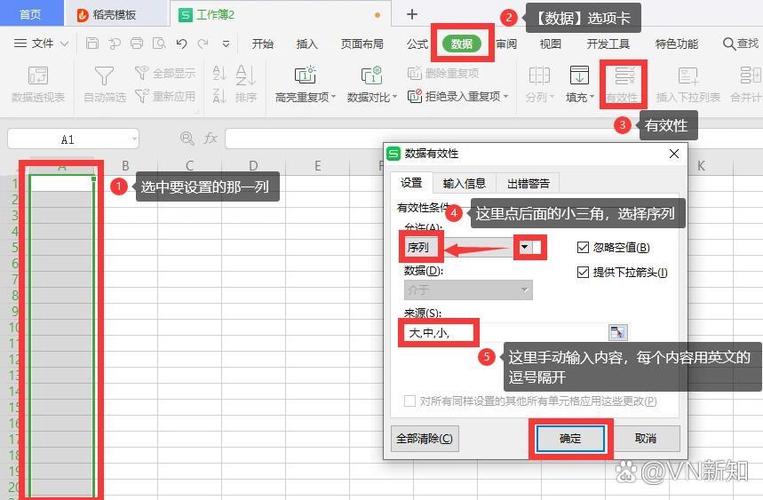Enable 自动筛选 auto filter
The height and width of the screenshot is (500, 763).
pos(105,84)
